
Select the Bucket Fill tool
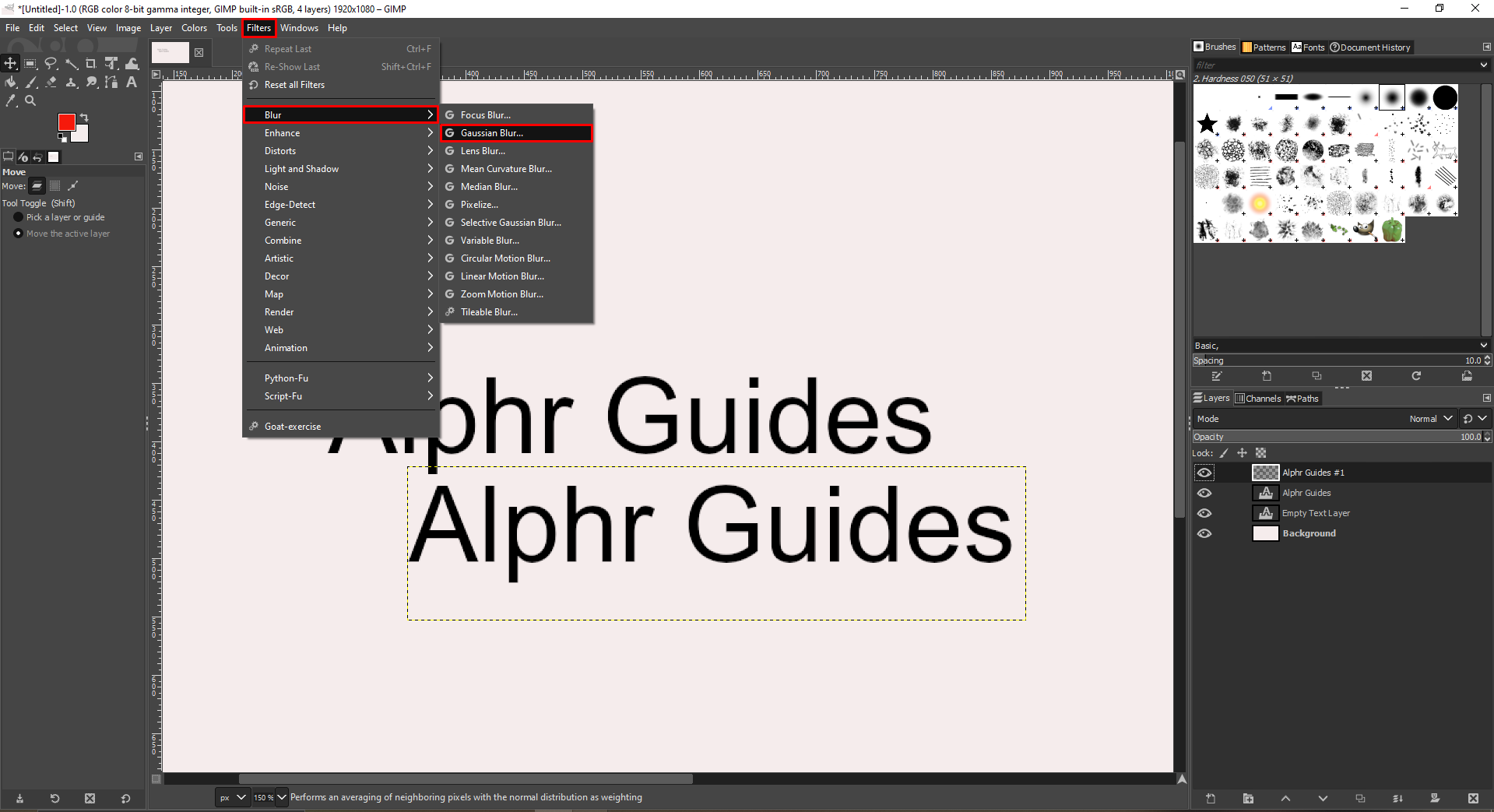11,83
